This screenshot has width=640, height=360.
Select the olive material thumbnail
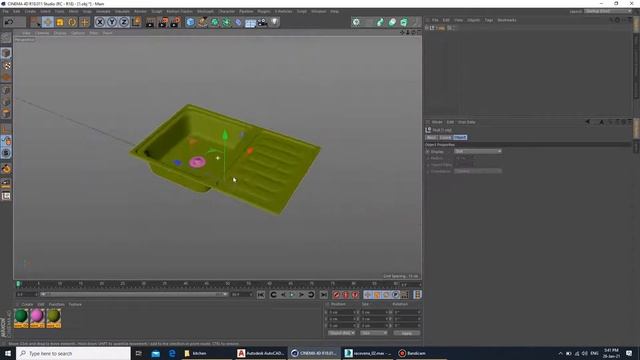tap(53, 318)
